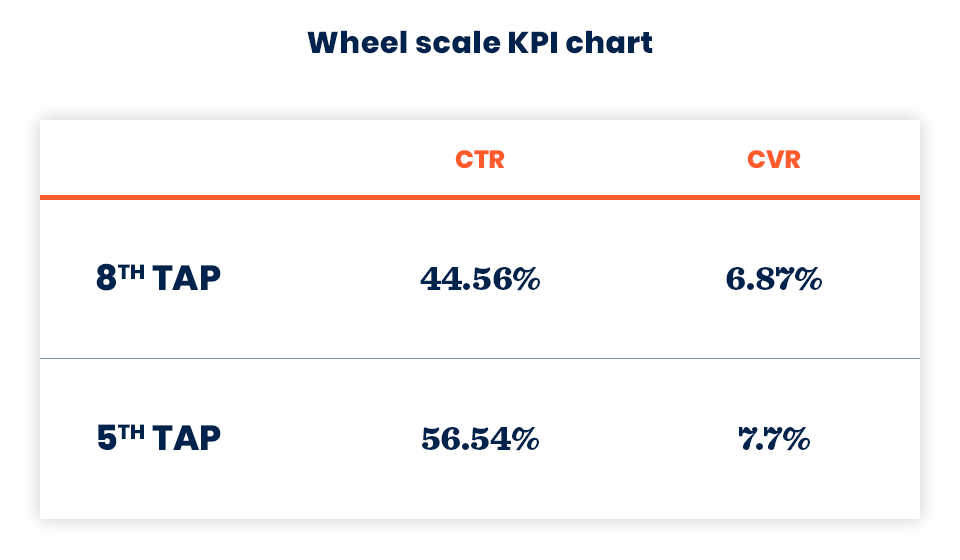960x560 pixels.
Task: Click the orange header divider line
Action: pos(480,197)
